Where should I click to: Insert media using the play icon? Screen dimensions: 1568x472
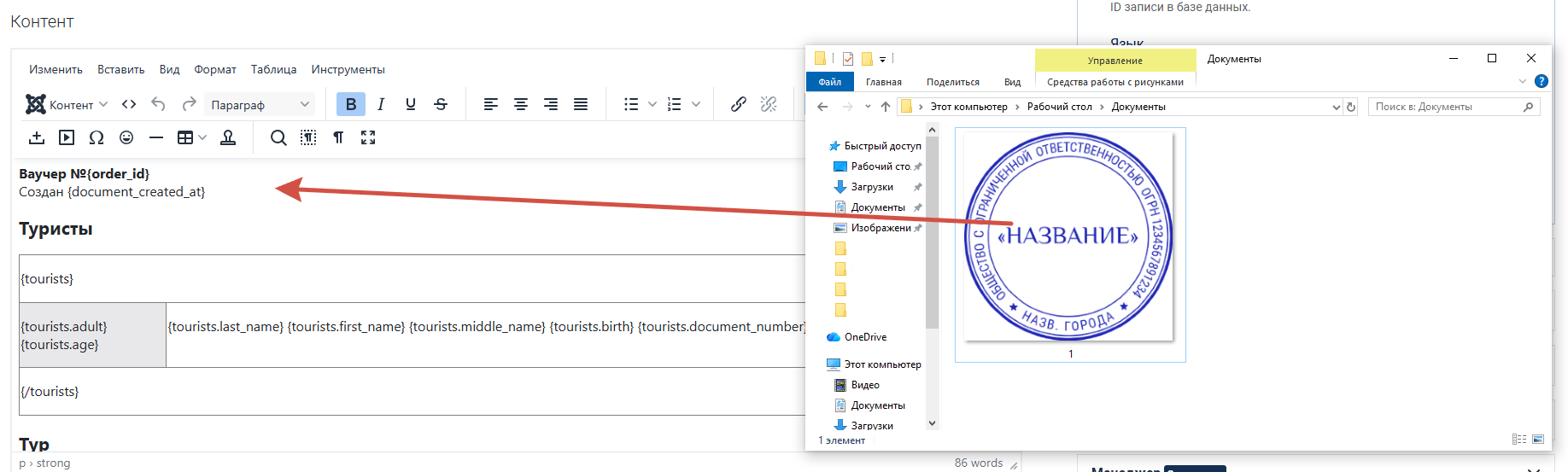67,137
